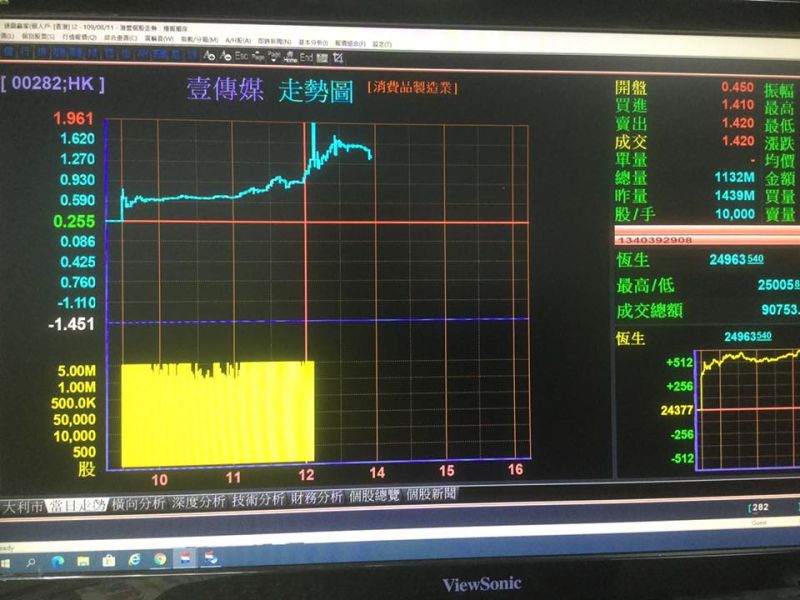The image size is (800, 600).
Task: Click the yellow volume bar chart area
Action: [x=217, y=414]
